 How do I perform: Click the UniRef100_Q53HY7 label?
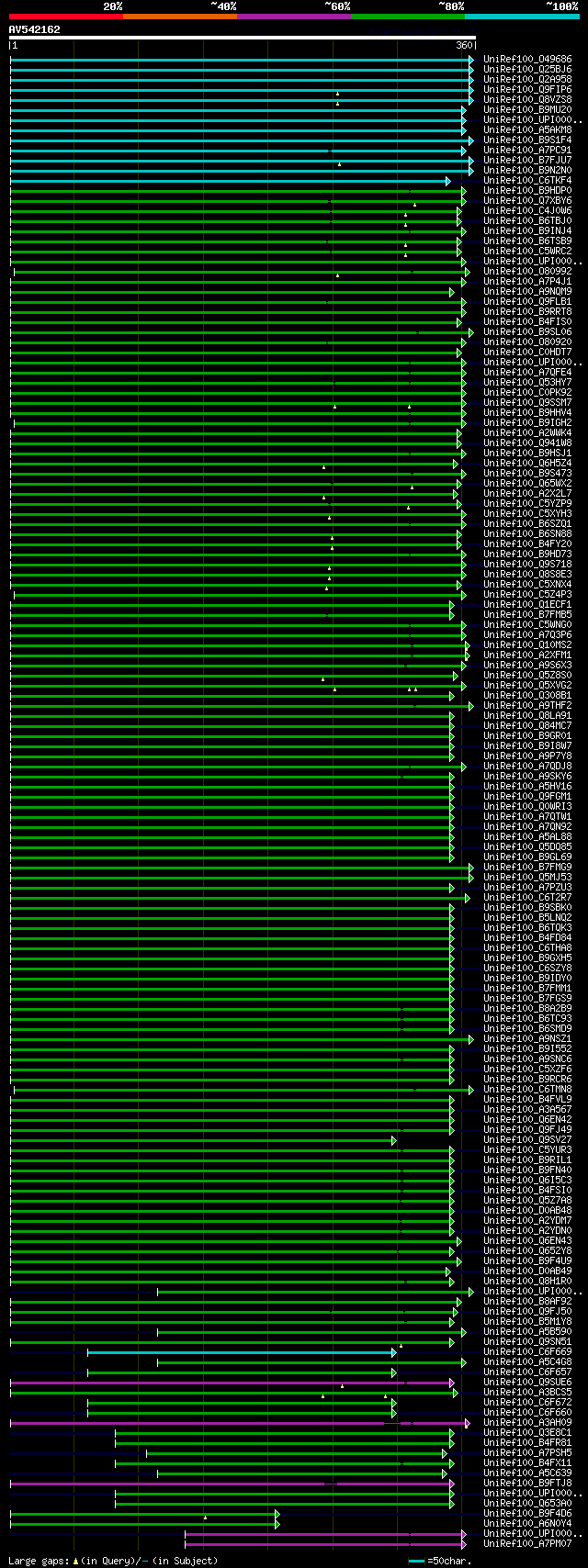pos(527,383)
